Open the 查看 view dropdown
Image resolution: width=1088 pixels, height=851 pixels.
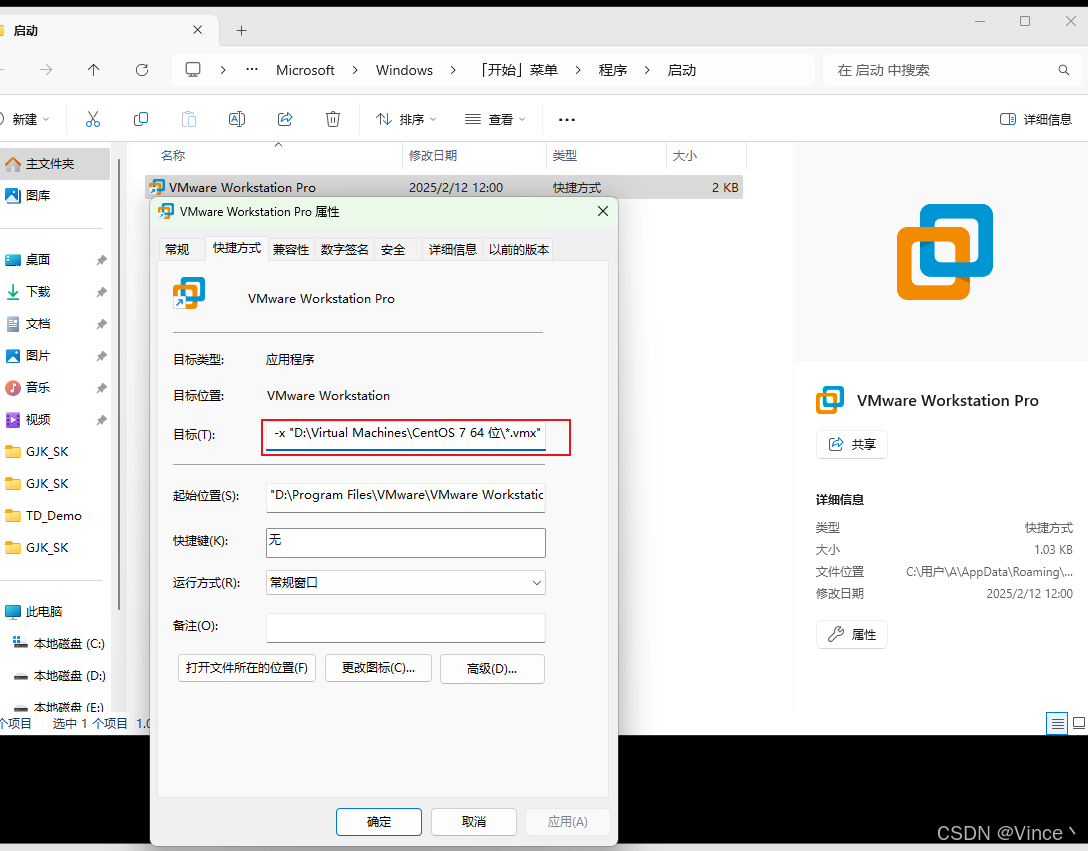point(495,119)
